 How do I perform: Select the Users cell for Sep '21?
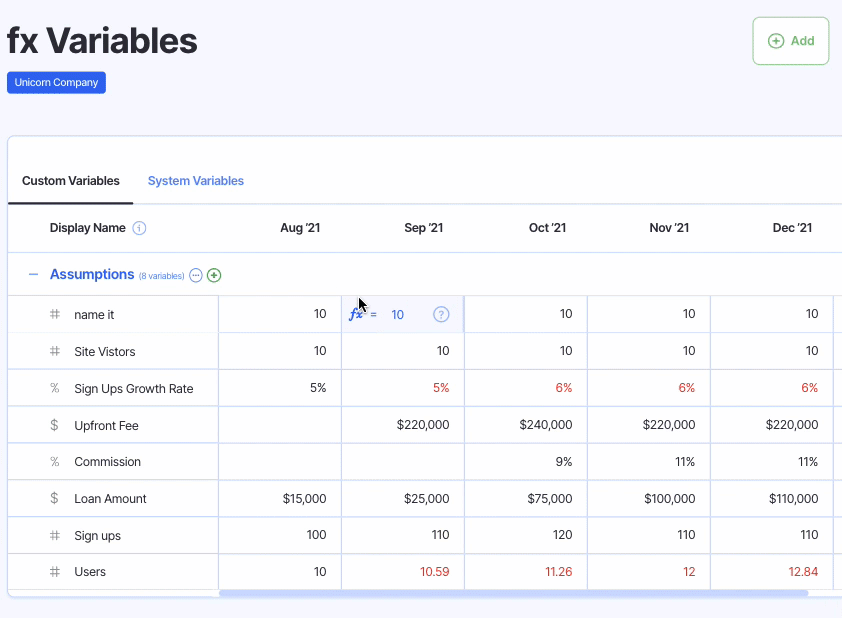click(403, 572)
